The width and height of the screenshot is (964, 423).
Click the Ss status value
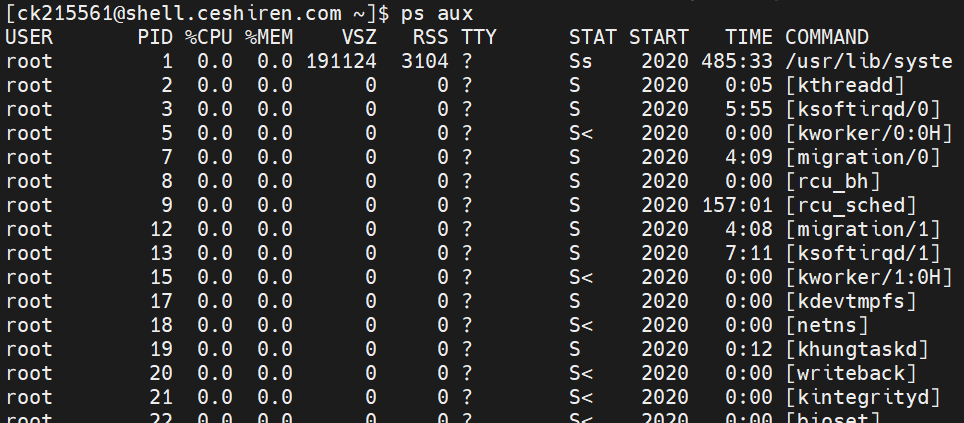pos(581,61)
